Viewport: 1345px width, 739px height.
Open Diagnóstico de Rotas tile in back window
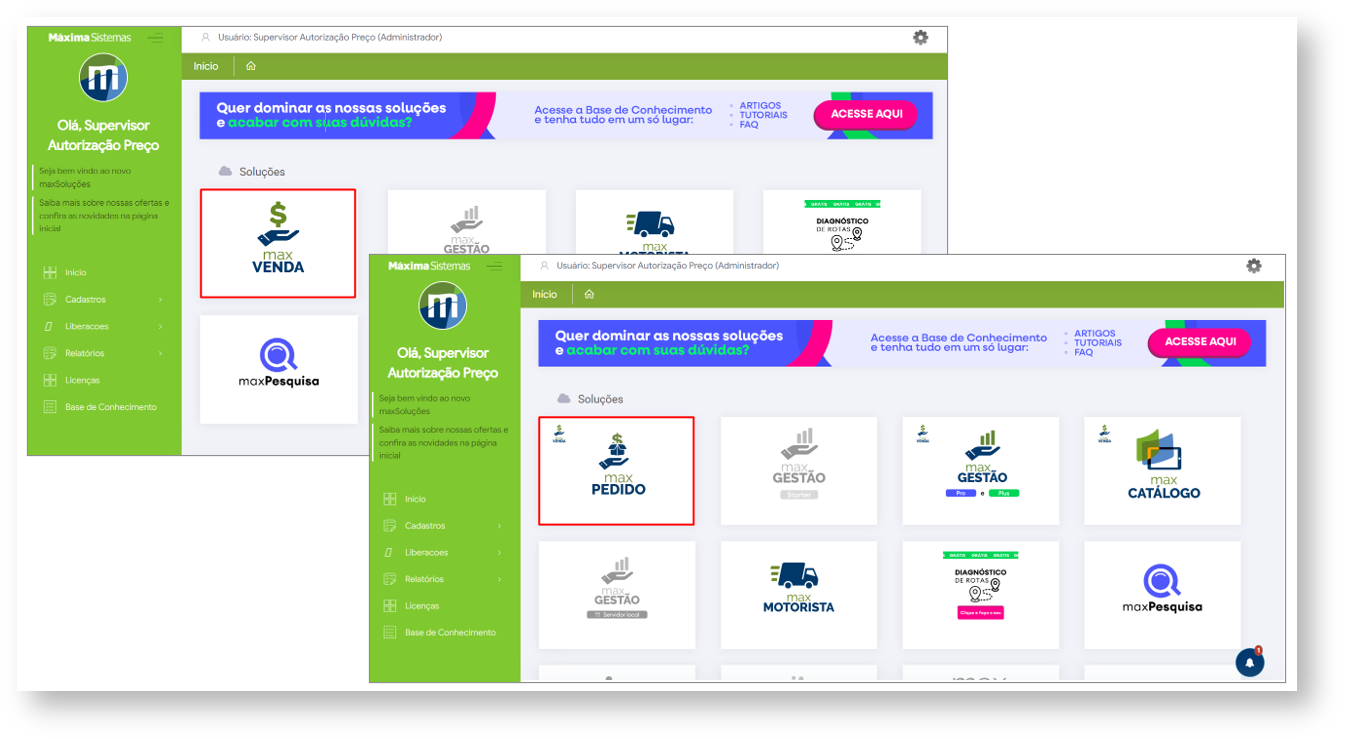tap(842, 222)
